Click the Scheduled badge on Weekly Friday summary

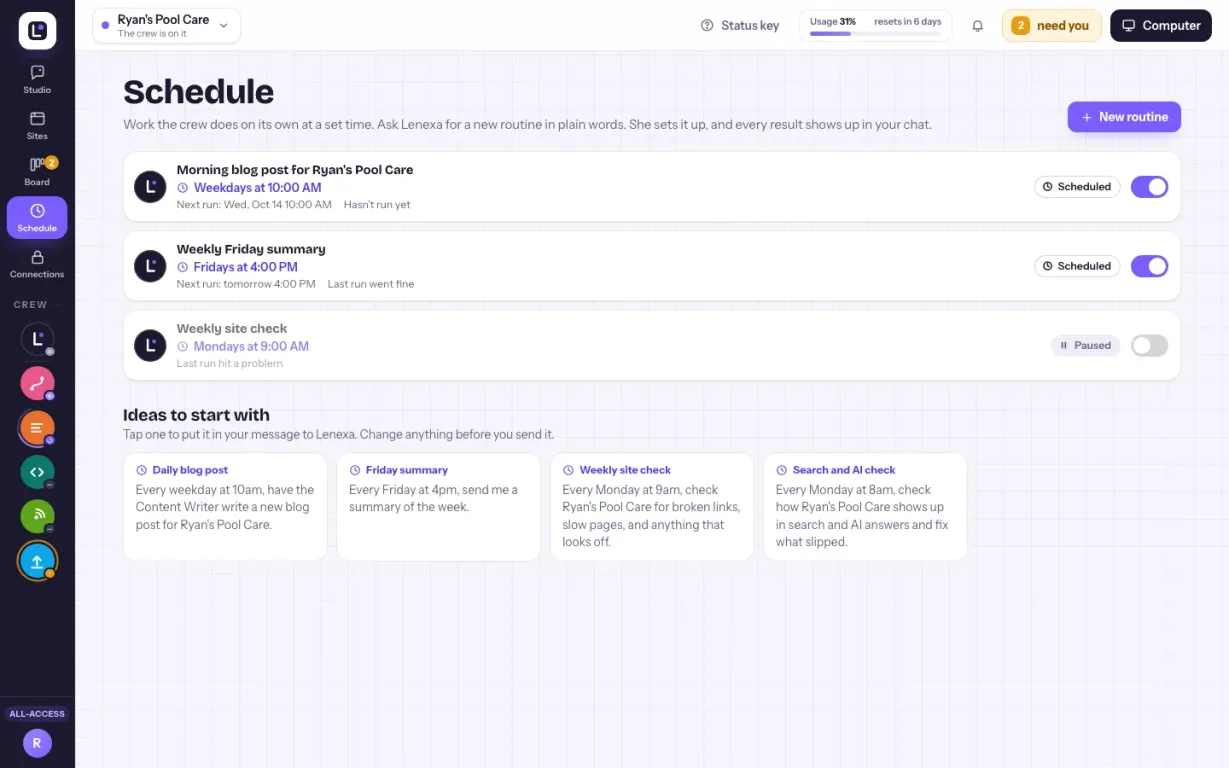pyautogui.click(x=1077, y=266)
